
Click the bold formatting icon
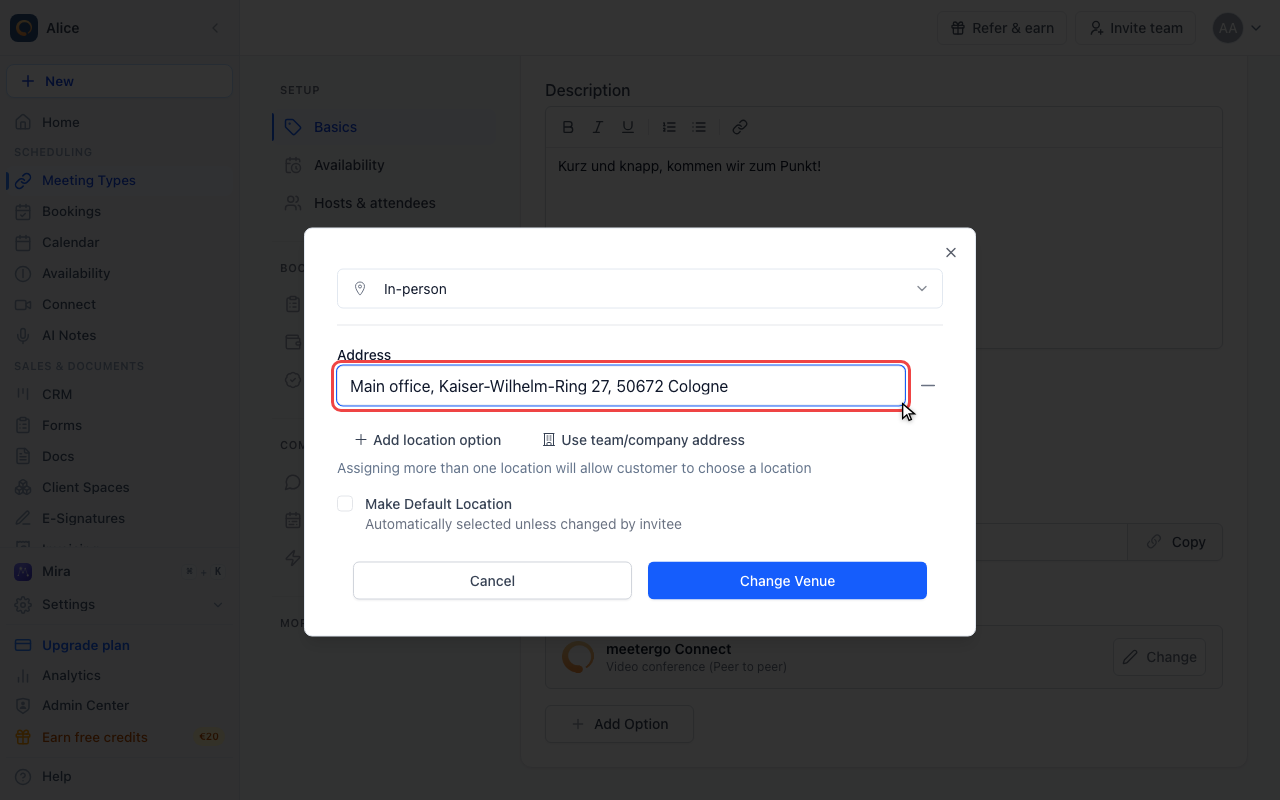(x=568, y=127)
